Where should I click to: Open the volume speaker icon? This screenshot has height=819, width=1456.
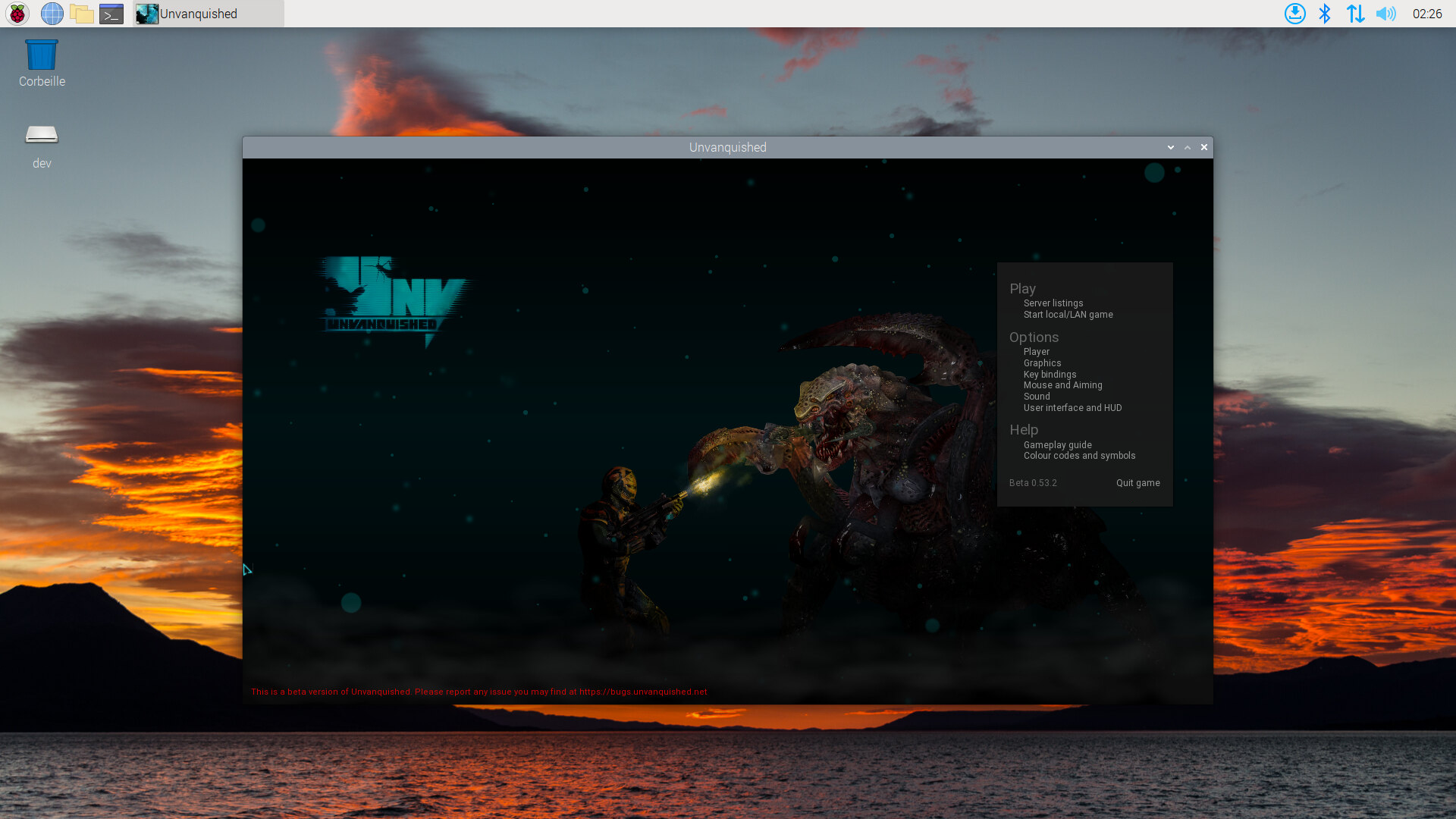click(1385, 14)
